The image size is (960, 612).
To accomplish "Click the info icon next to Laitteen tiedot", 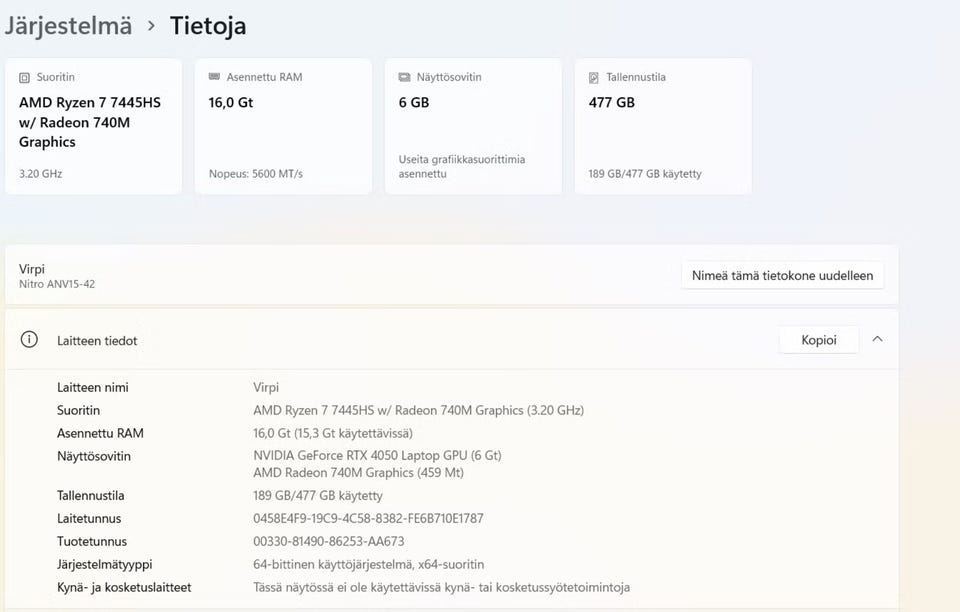I will [x=29, y=339].
